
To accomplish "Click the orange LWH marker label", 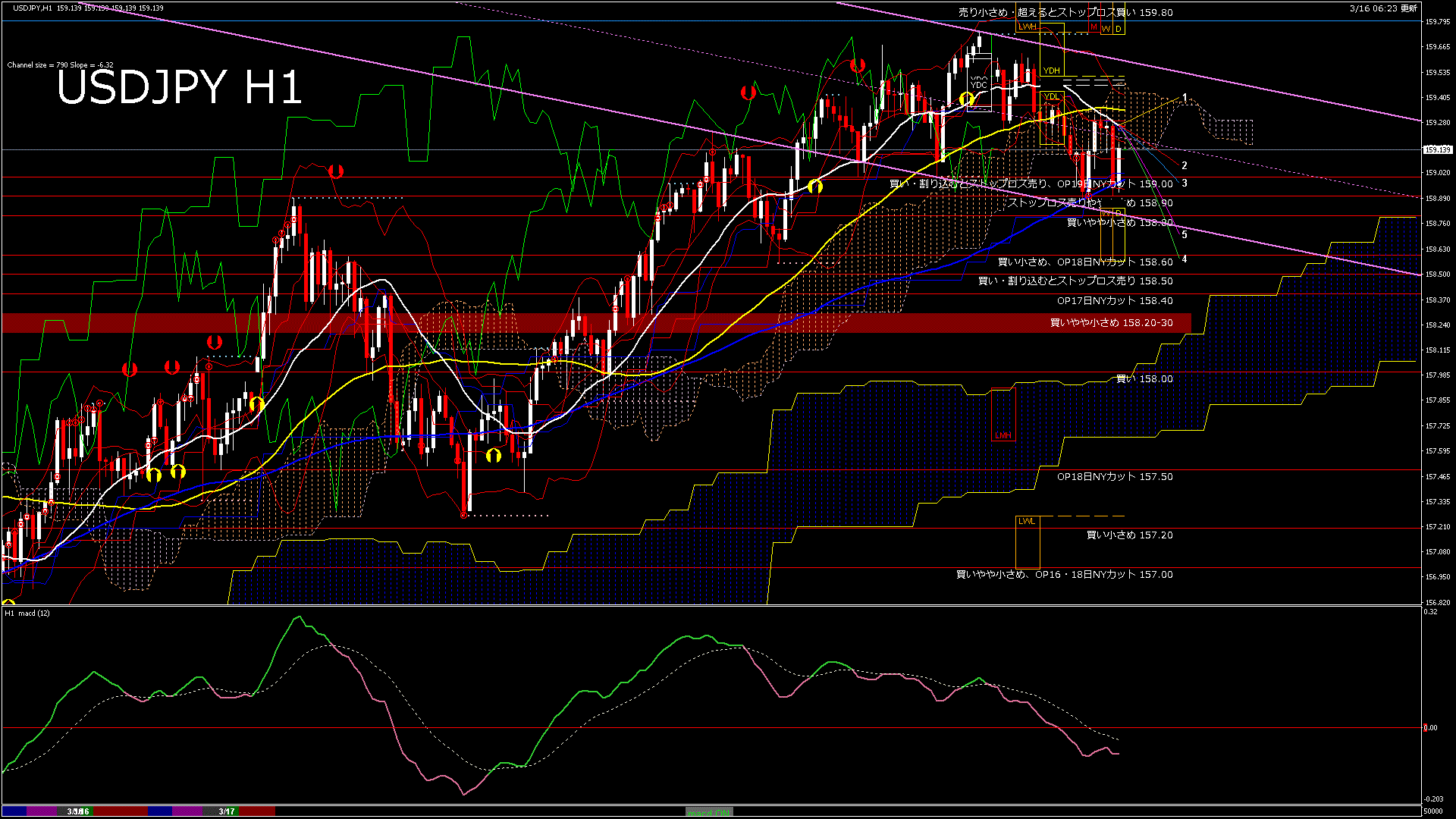I will coord(1028,27).
